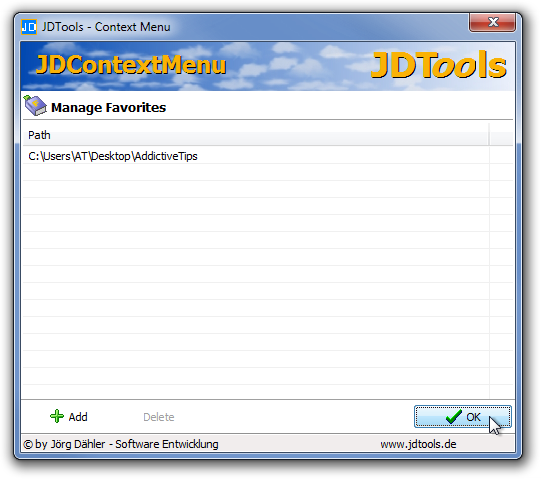541x479 pixels.
Task: Click the JDTools logo in banner
Action: coord(439,65)
